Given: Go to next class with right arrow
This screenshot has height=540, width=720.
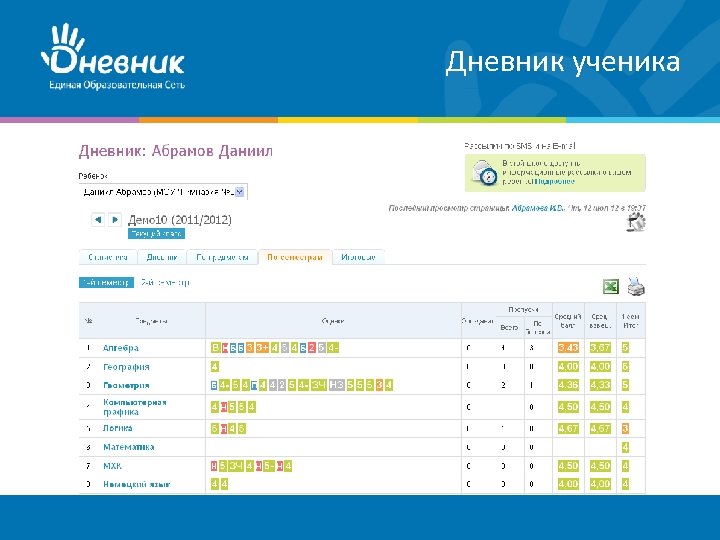Looking at the screenshot, I should (x=115, y=219).
